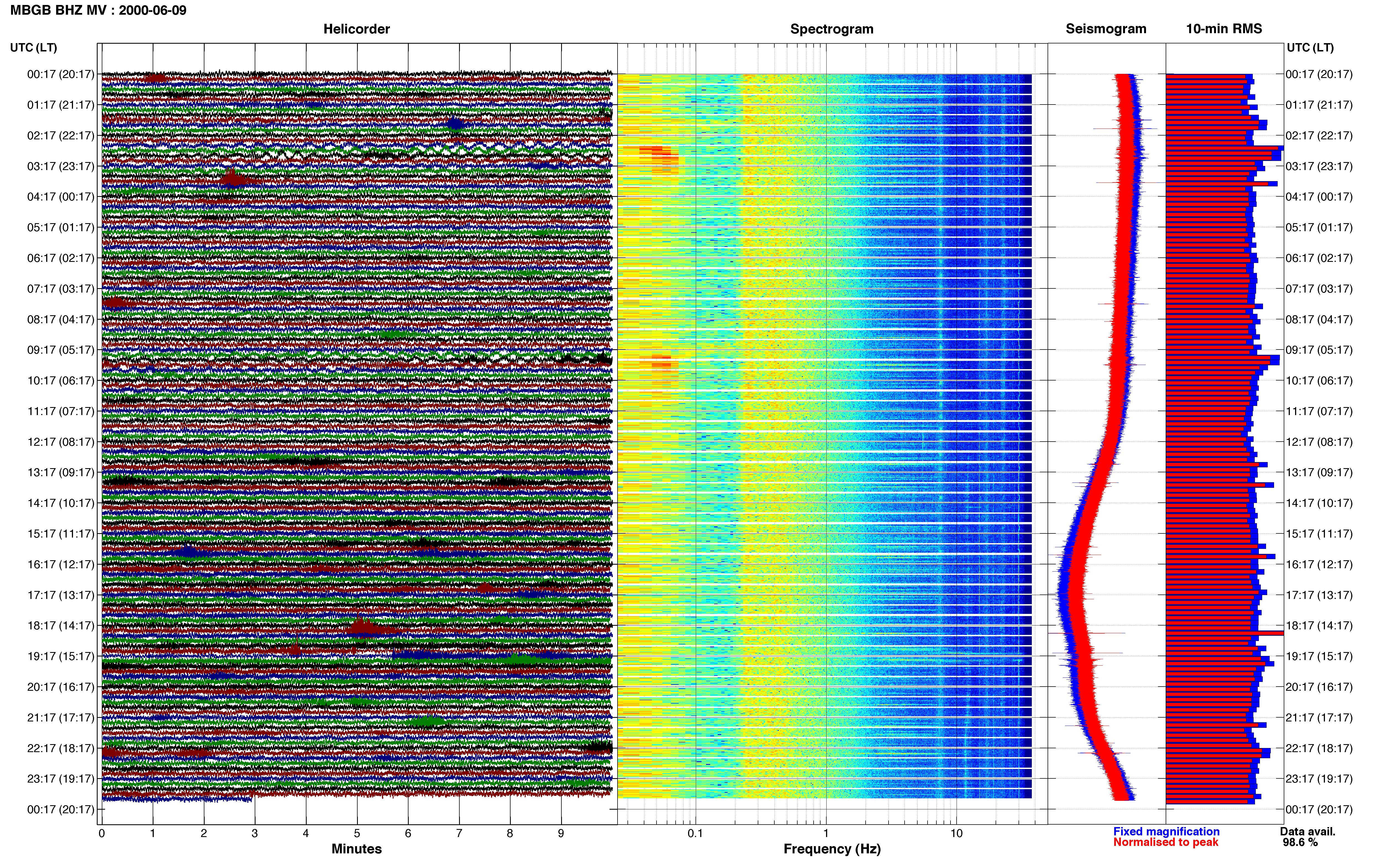The image size is (1388, 868).
Task: Click the plot title 'MBGB BHZ MV : 2000-06-09'
Action: click(x=98, y=10)
